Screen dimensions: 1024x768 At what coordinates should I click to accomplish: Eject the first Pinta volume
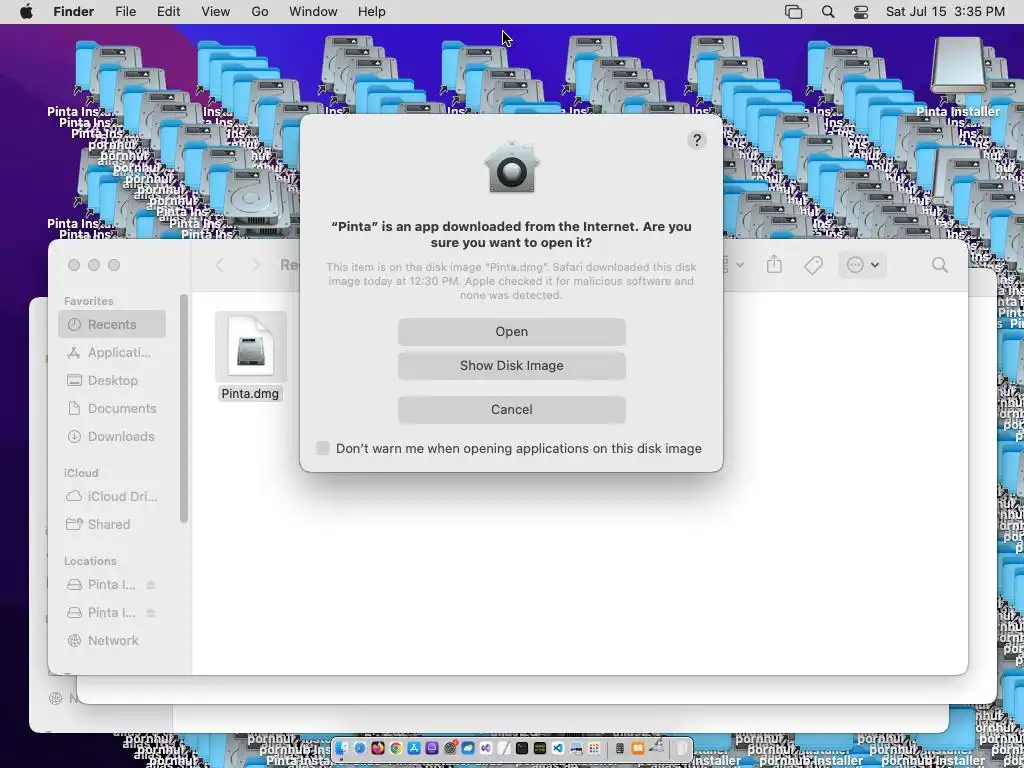pyautogui.click(x=151, y=584)
